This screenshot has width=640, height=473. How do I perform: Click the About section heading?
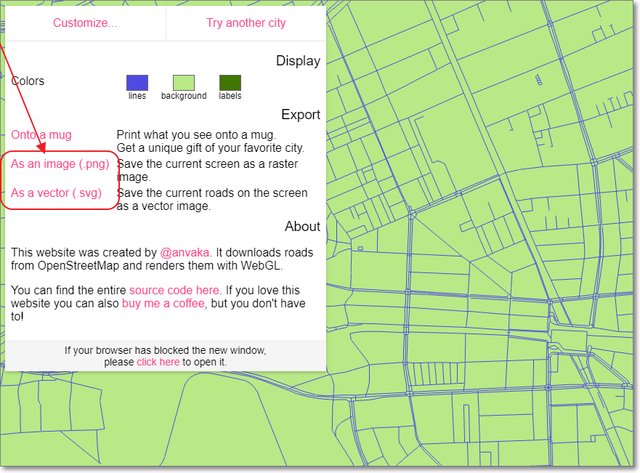point(302,226)
